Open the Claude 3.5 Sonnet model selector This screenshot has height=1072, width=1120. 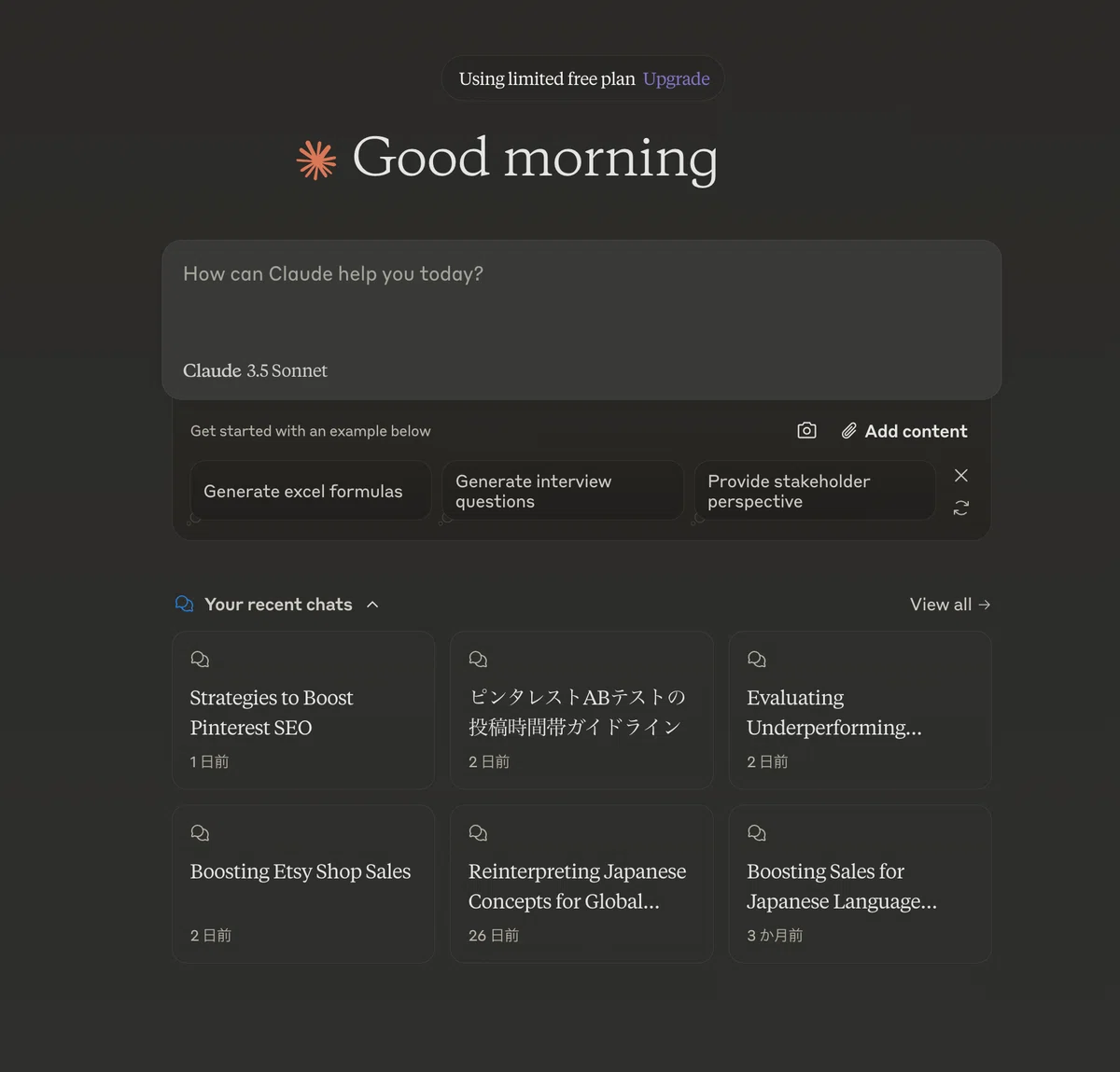[255, 370]
